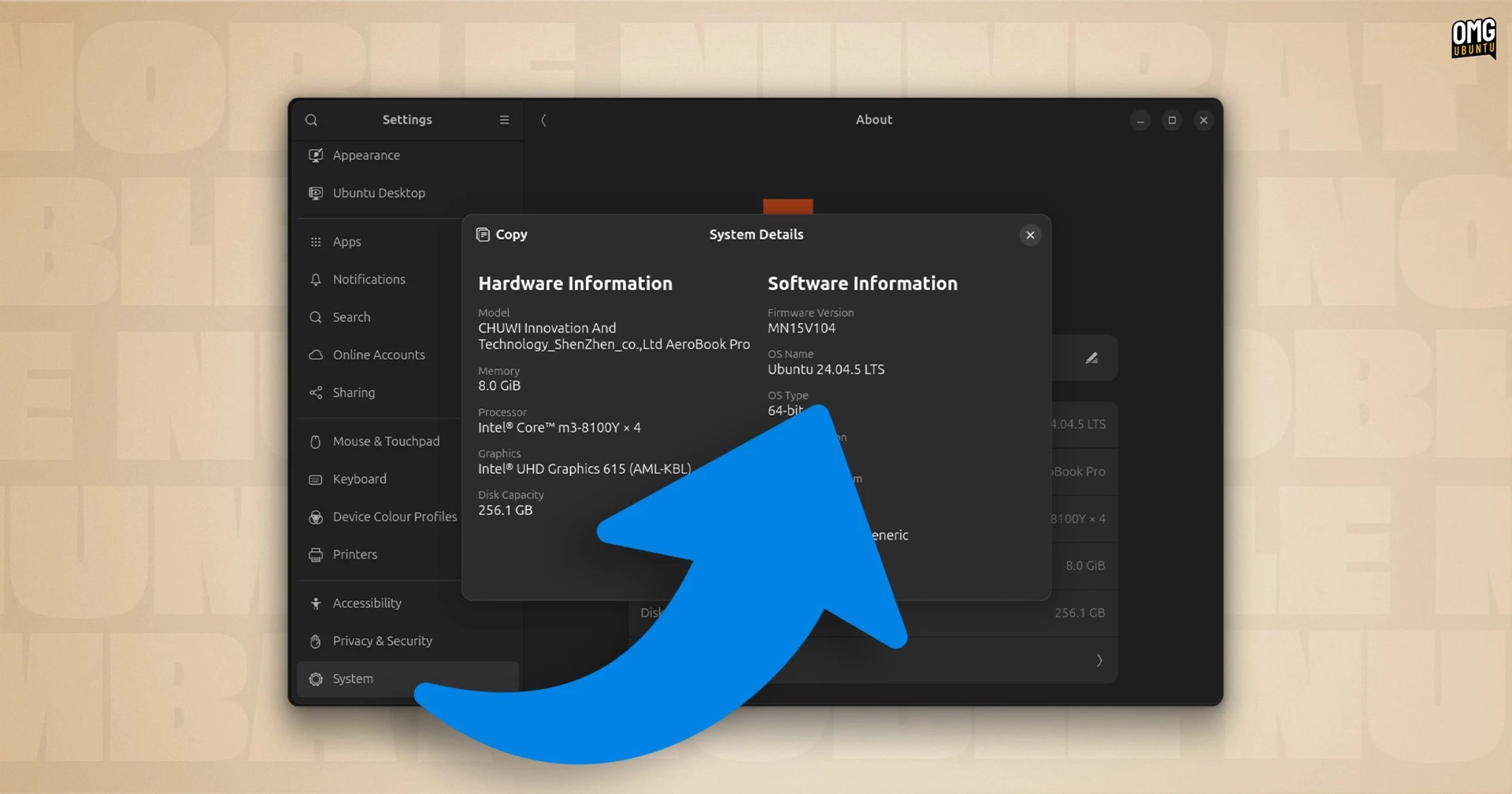The image size is (1512, 794).
Task: Click the System gear icon
Action: click(316, 679)
